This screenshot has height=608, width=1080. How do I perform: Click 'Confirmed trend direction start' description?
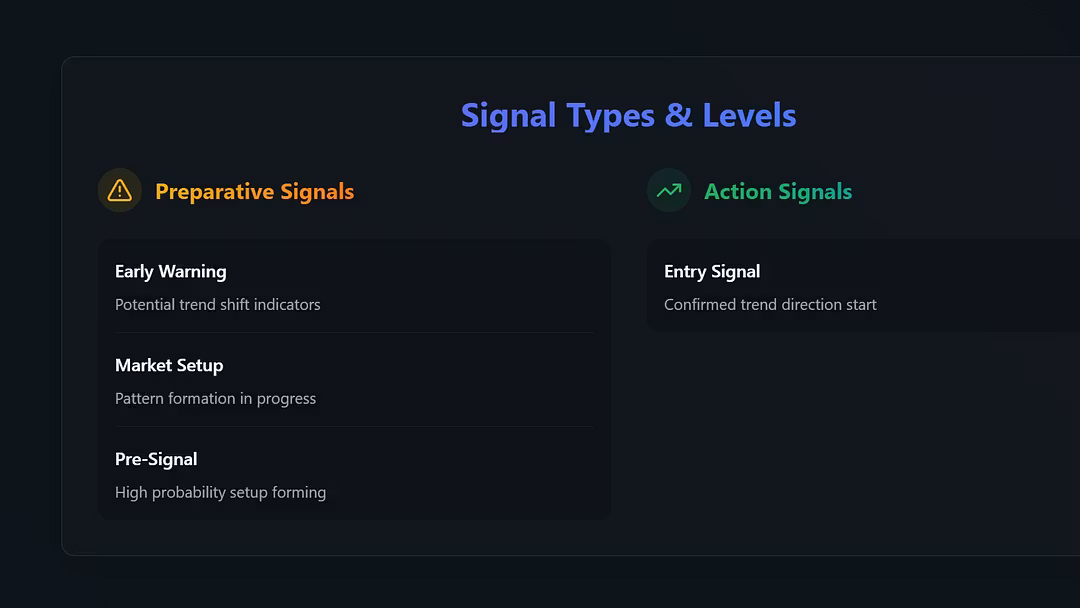click(770, 304)
